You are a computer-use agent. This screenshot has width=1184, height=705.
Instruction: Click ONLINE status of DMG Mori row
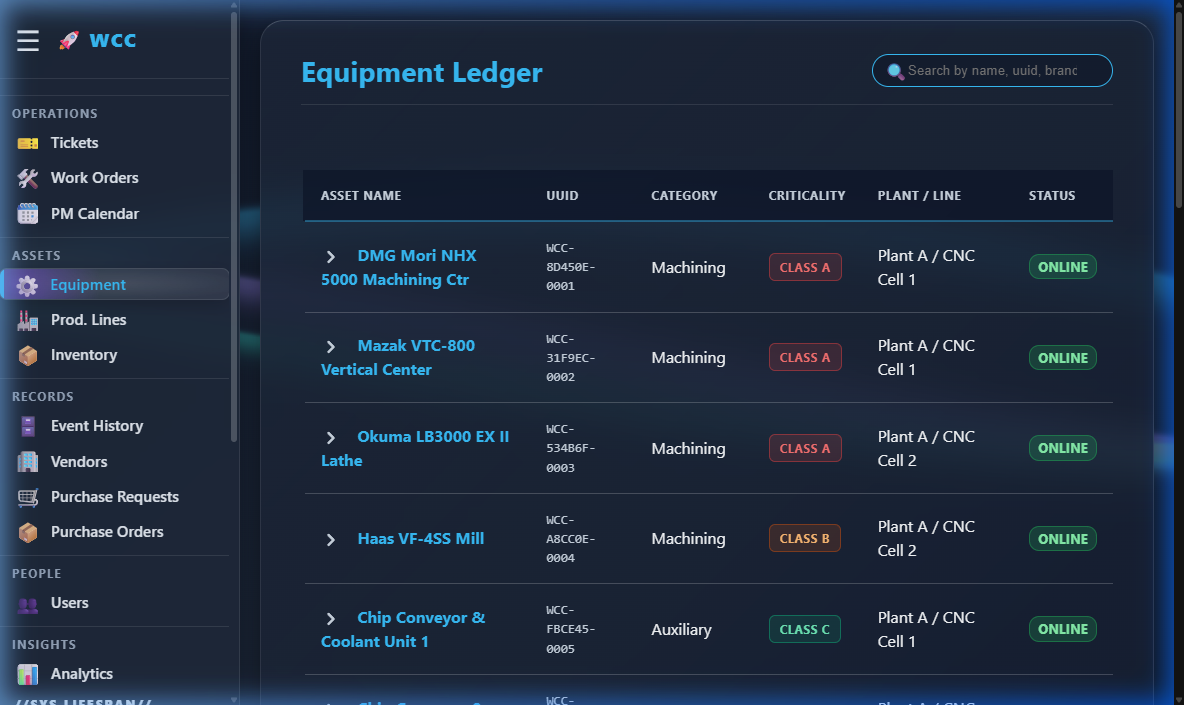point(1062,267)
